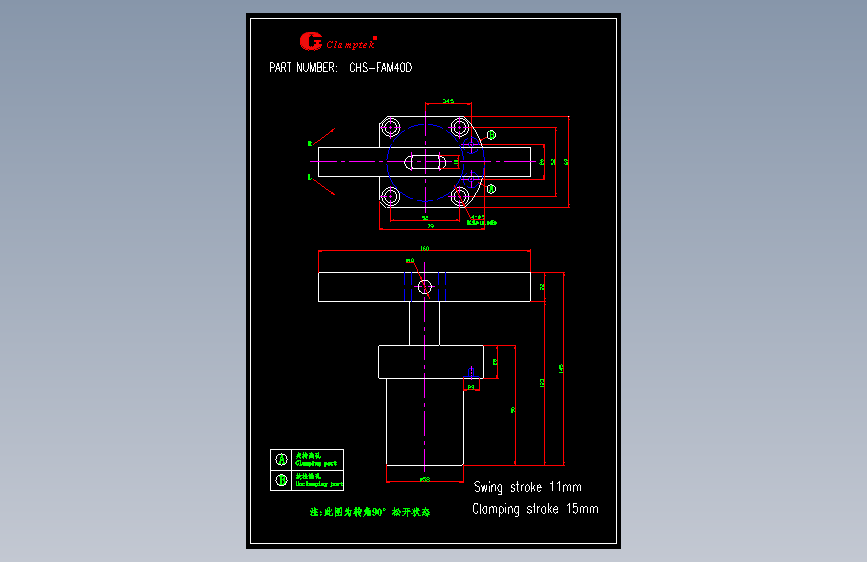Click the red Clamptek logo

(x=338, y=41)
